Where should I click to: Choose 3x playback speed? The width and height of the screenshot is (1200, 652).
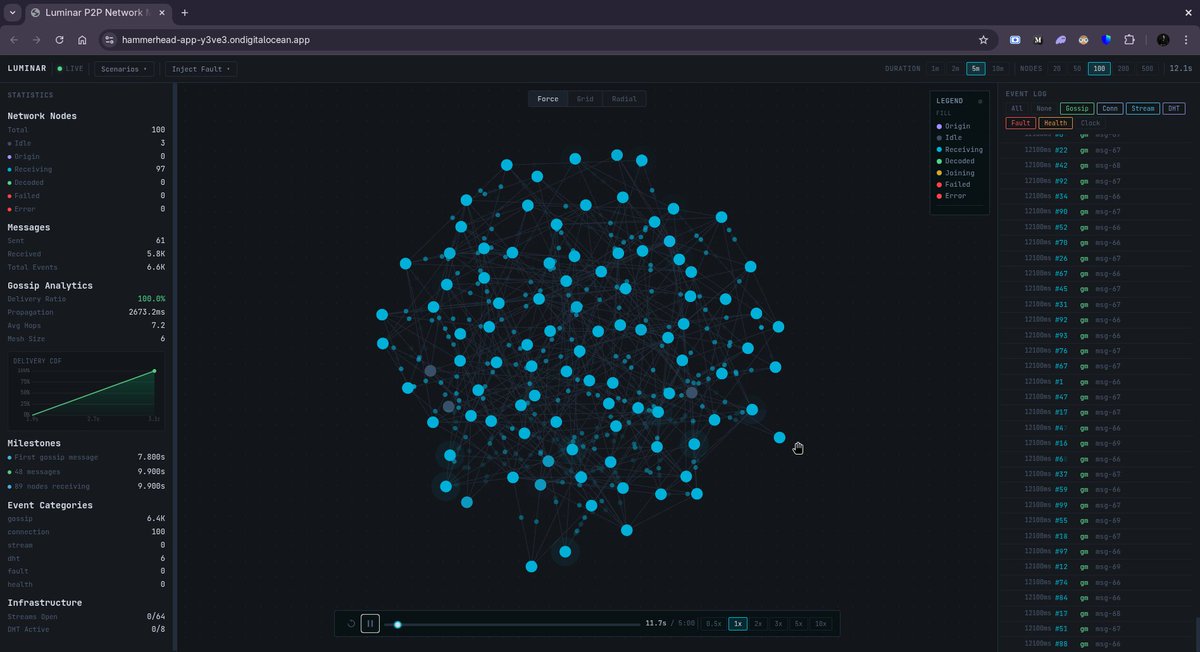[778, 623]
